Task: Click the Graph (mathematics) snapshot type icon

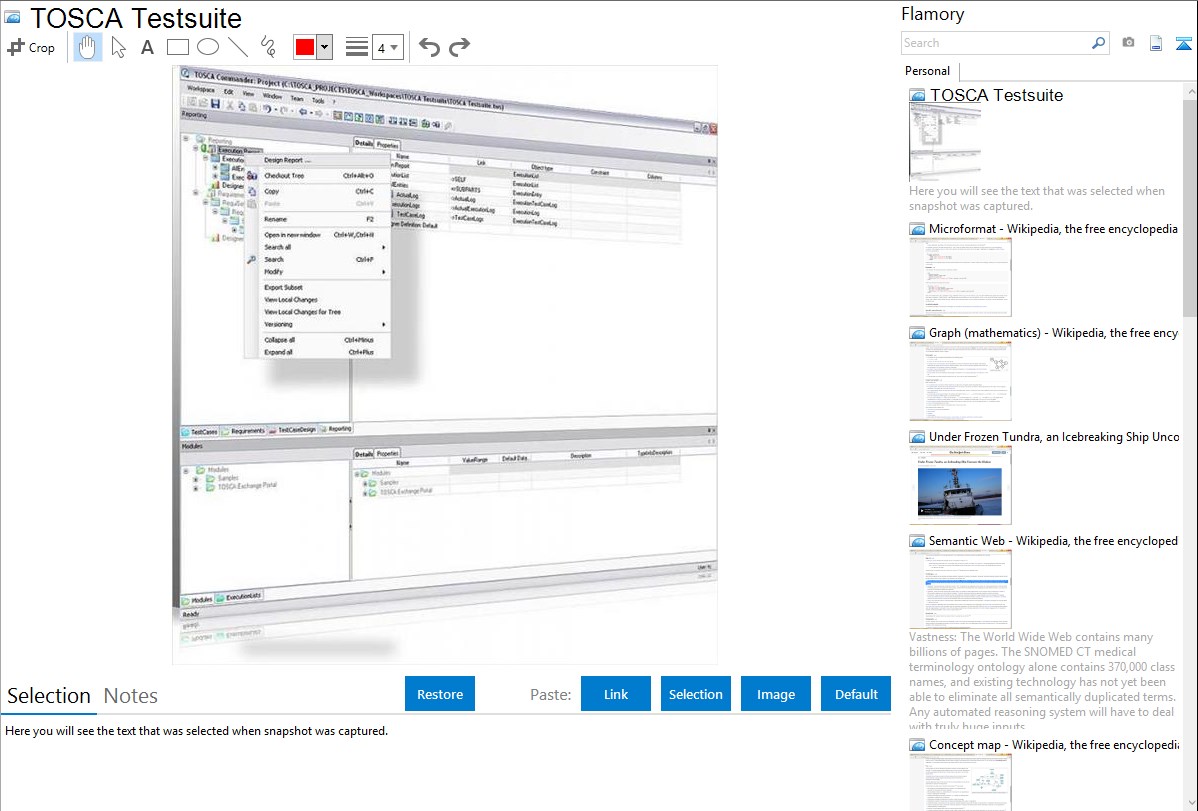Action: tap(917, 333)
